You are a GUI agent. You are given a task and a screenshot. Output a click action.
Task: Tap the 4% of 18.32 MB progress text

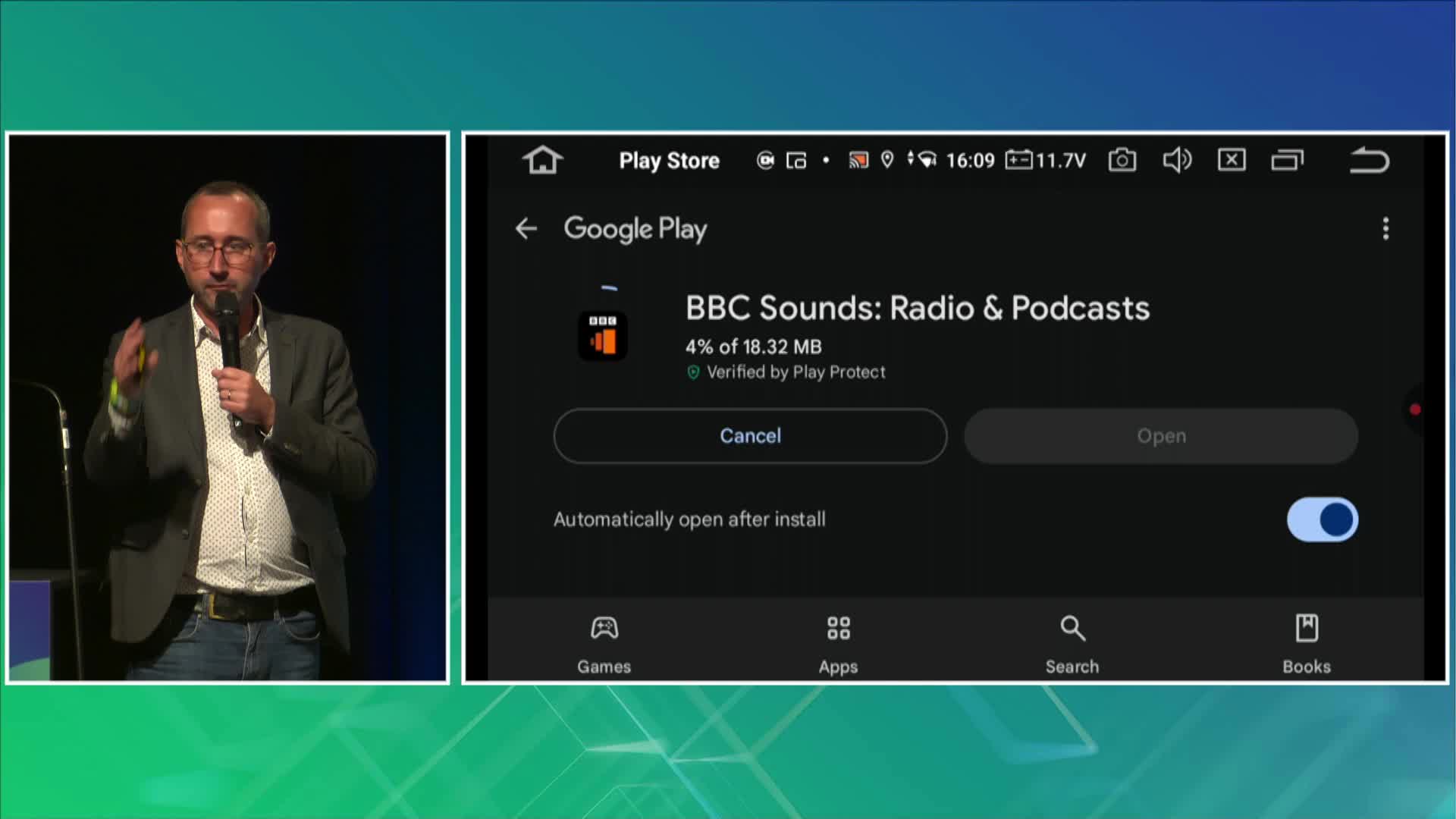pos(754,347)
